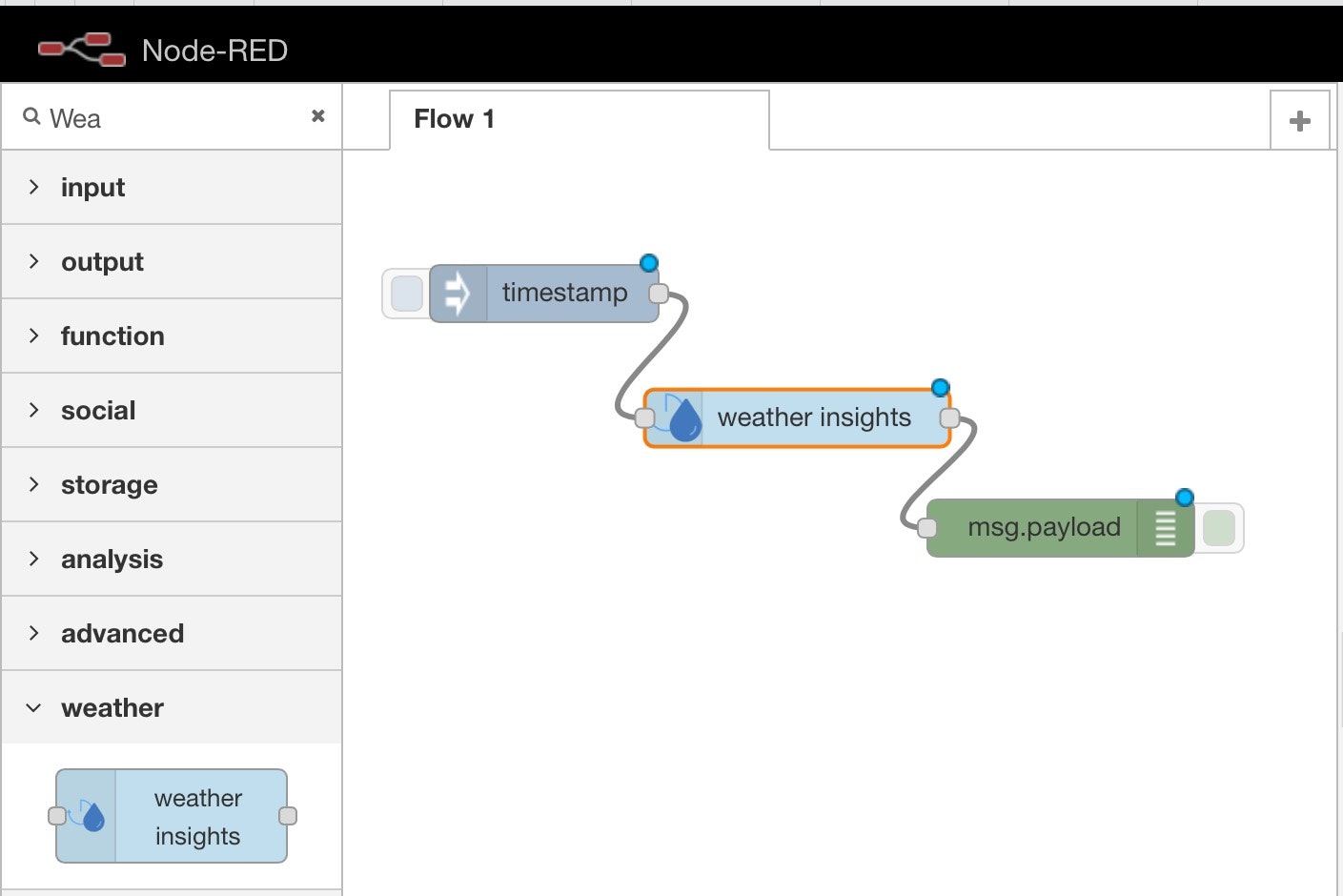Image resolution: width=1343 pixels, height=896 pixels.
Task: Expand the advanced palette category
Action: coord(172,634)
